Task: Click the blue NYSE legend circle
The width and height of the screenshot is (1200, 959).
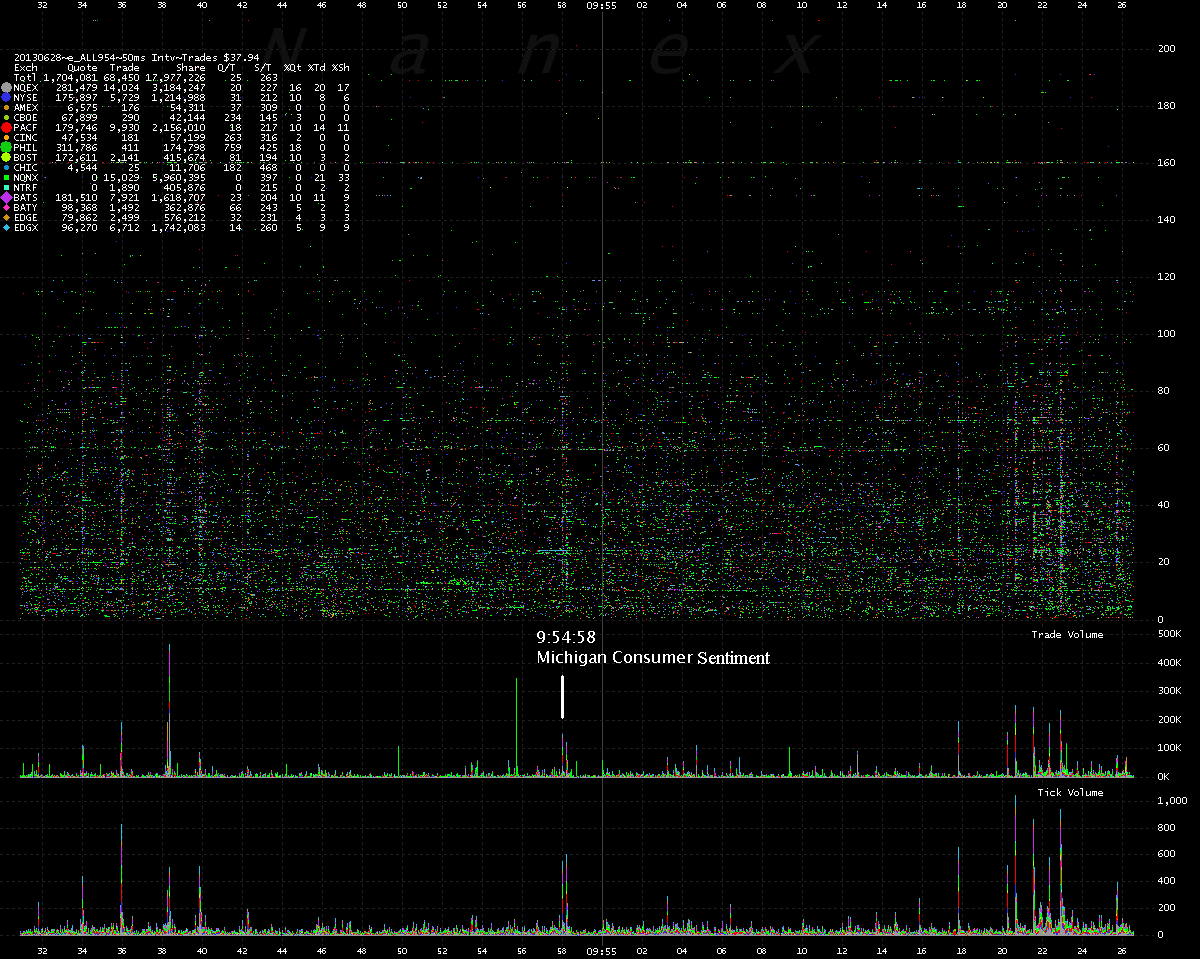Action: pyautogui.click(x=6, y=98)
